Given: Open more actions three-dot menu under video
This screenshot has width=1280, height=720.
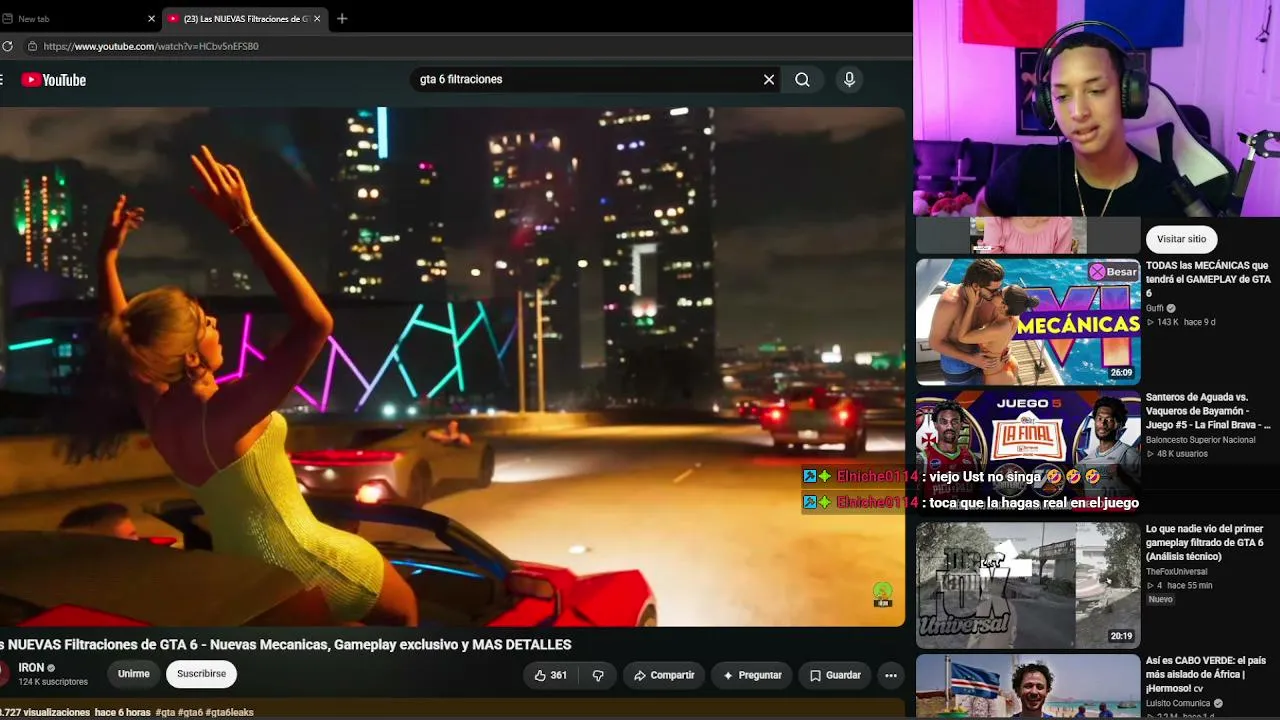Looking at the screenshot, I should click(890, 675).
